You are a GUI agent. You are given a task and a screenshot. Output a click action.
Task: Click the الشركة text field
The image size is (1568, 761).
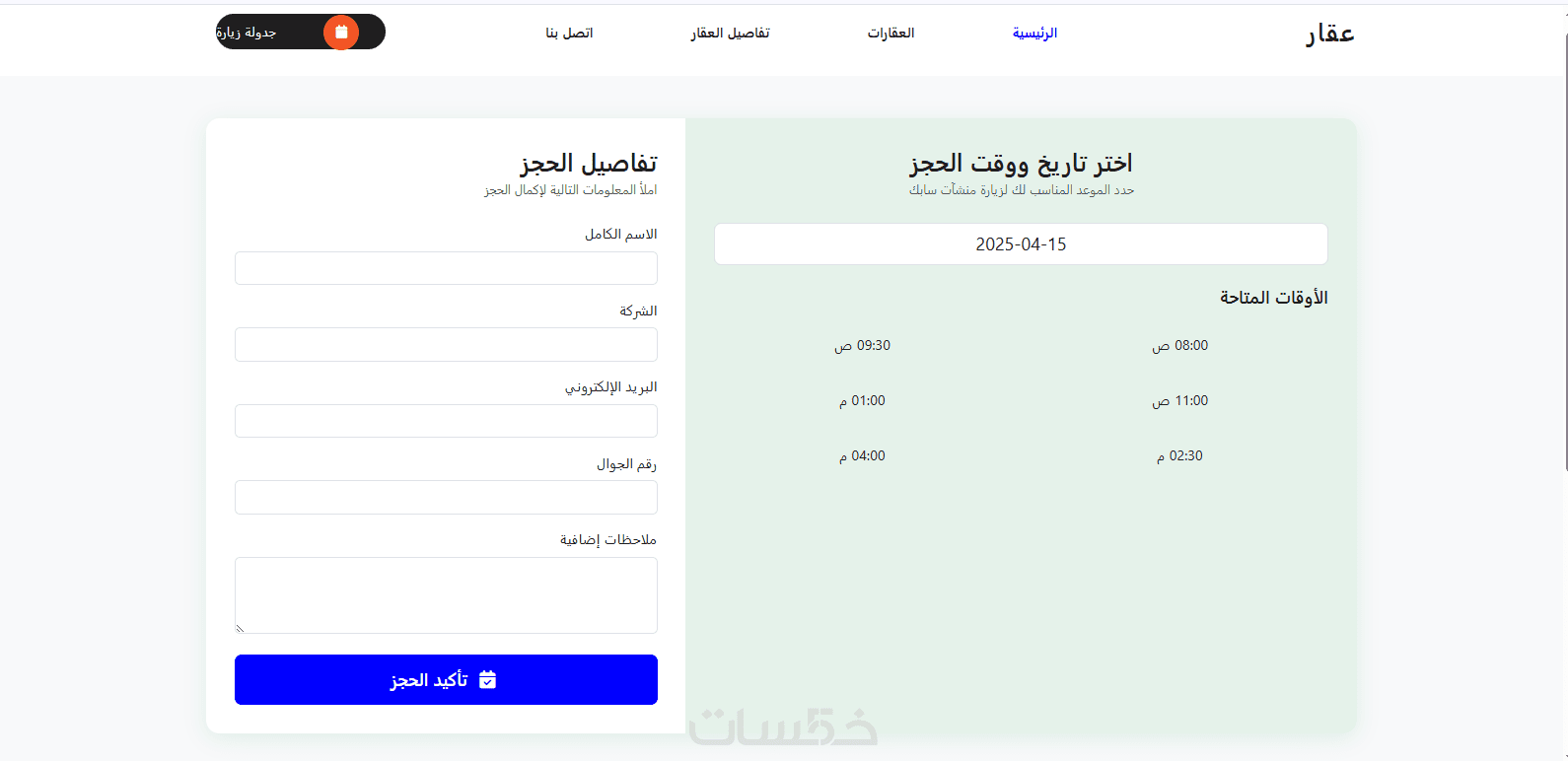pyautogui.click(x=446, y=344)
